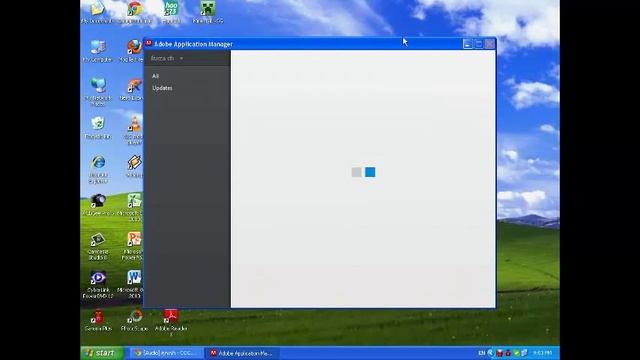The image size is (640, 360).
Task: Select All in the Application Manager sidebar
Action: click(x=156, y=76)
